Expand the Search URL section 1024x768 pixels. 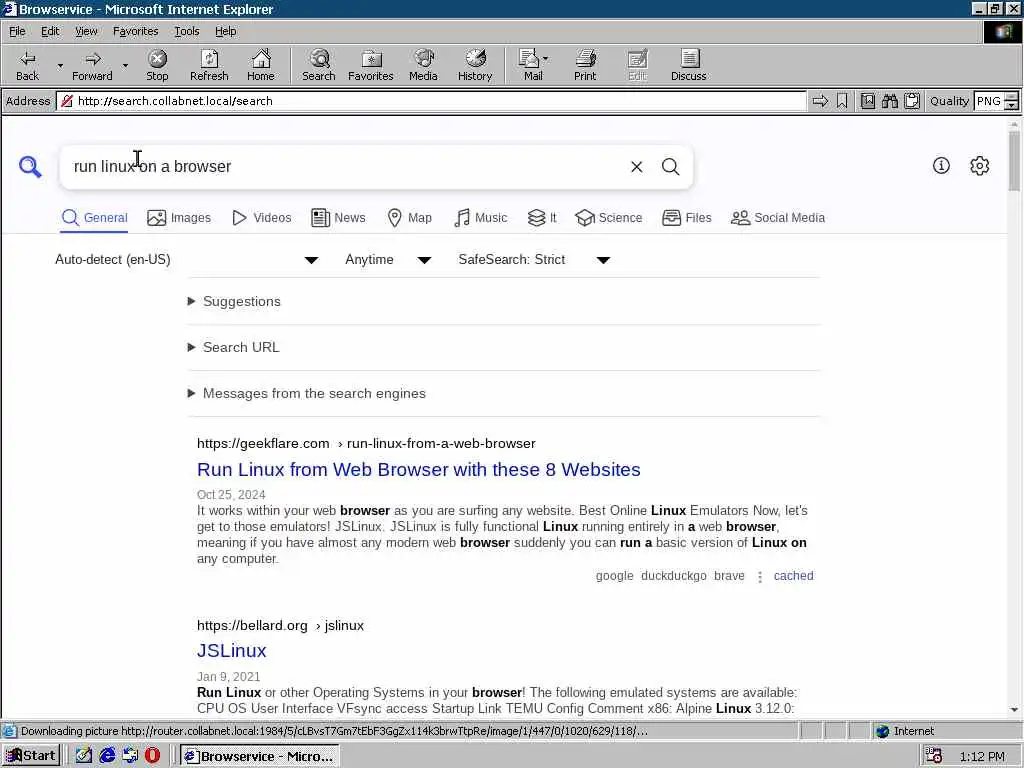click(x=234, y=347)
